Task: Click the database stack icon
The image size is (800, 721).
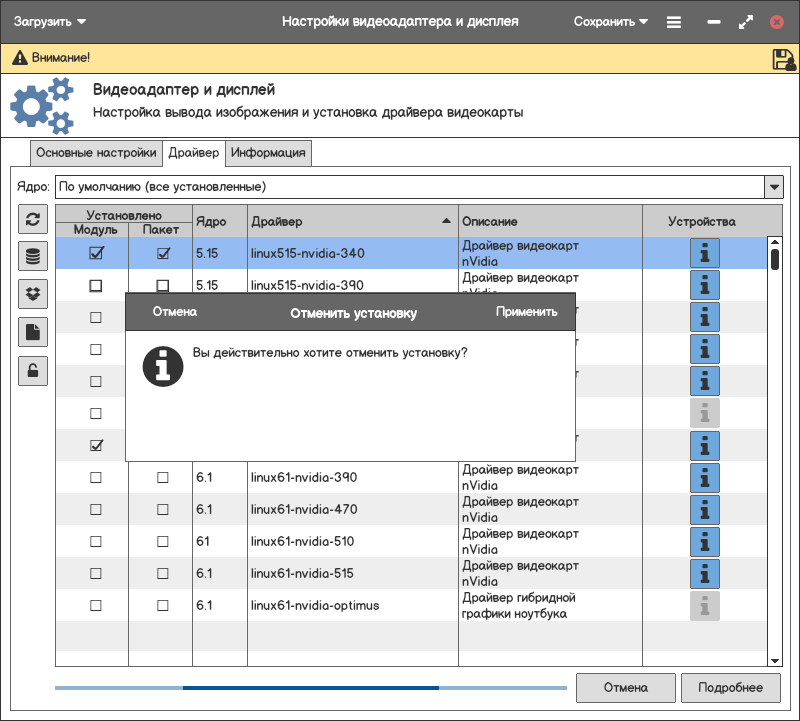Action: [33, 257]
